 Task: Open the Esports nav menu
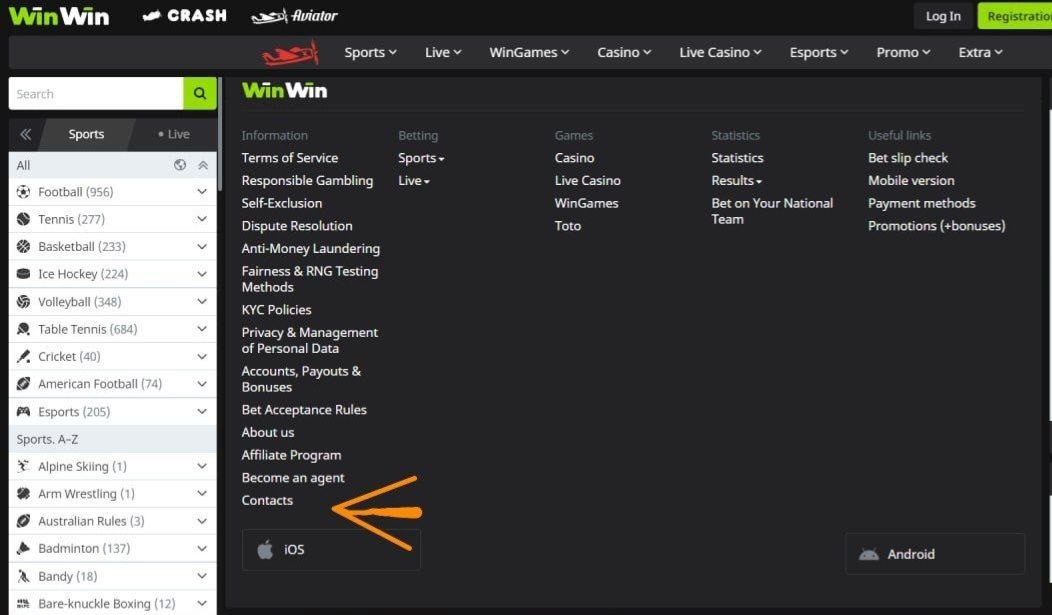(819, 52)
